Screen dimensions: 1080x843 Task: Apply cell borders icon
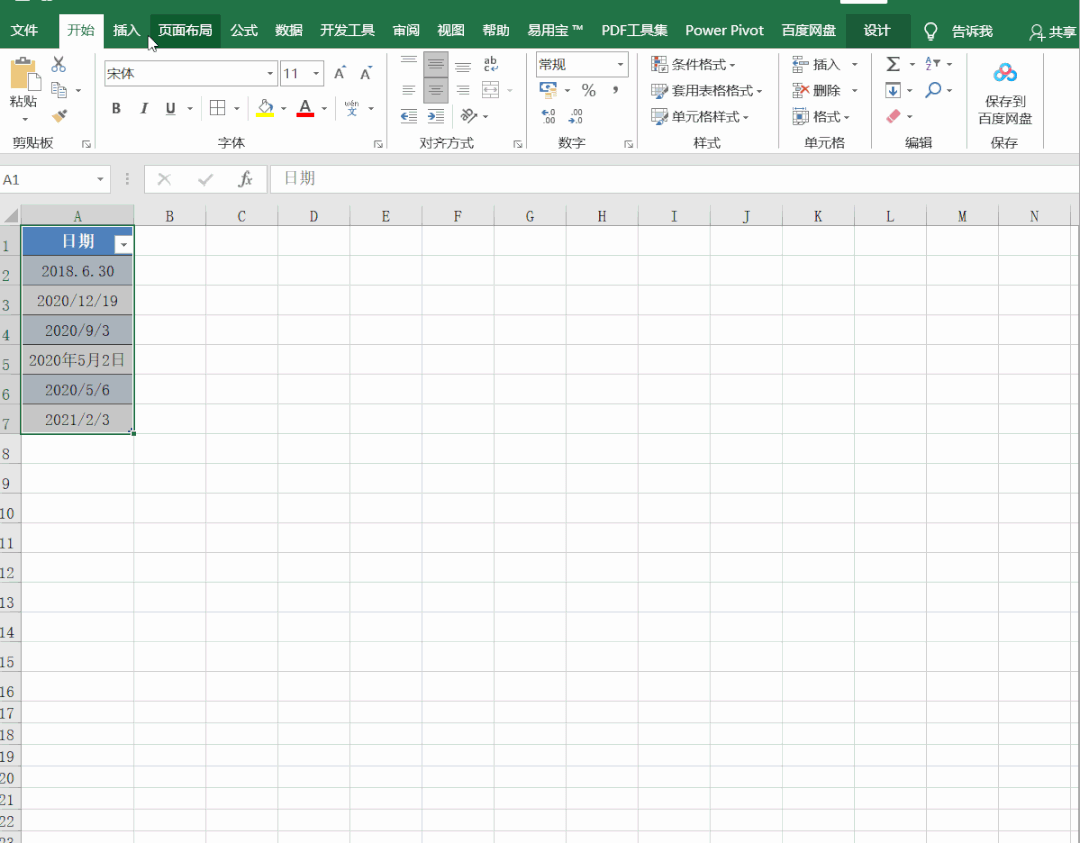tap(217, 108)
